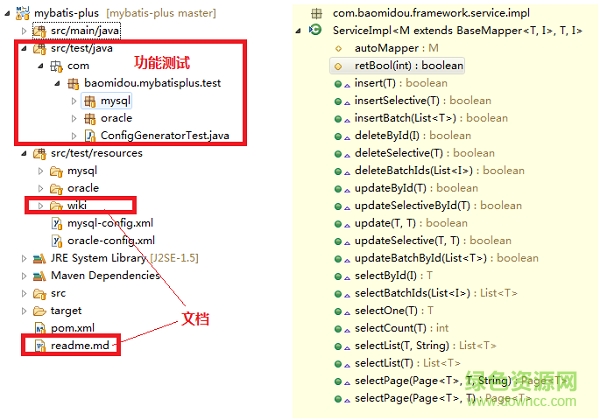Screen dimensions: 600x420
Task: Click the ServiceImpl class icon in outline
Action: point(316,30)
